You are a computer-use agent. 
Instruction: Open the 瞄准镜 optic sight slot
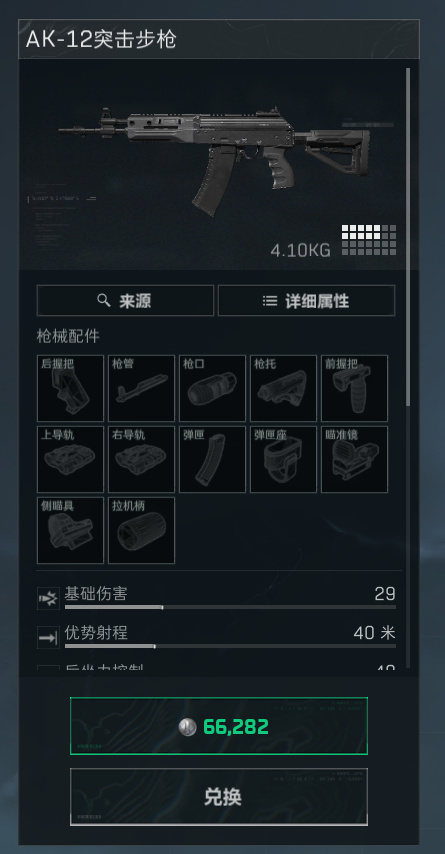click(355, 459)
